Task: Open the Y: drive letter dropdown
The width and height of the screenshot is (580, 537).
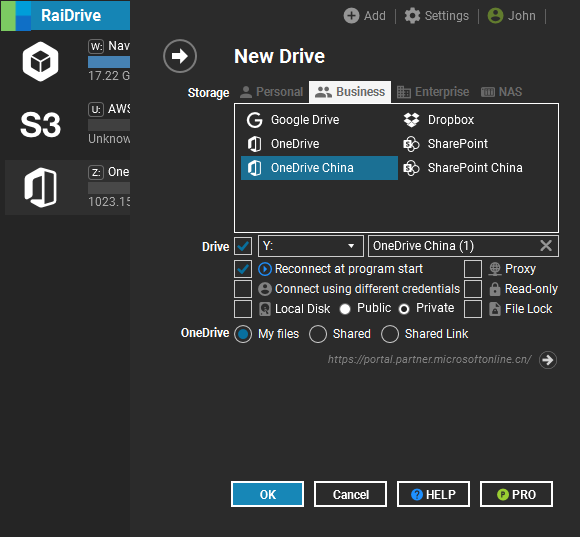Action: click(x=311, y=246)
